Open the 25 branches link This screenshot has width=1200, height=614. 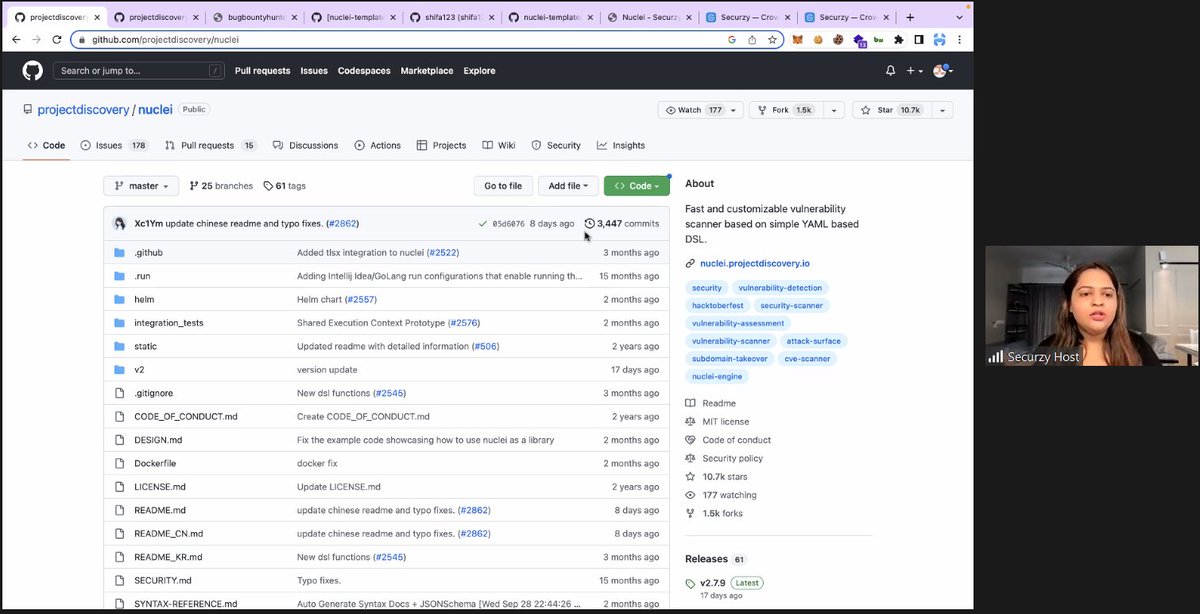(x=221, y=186)
